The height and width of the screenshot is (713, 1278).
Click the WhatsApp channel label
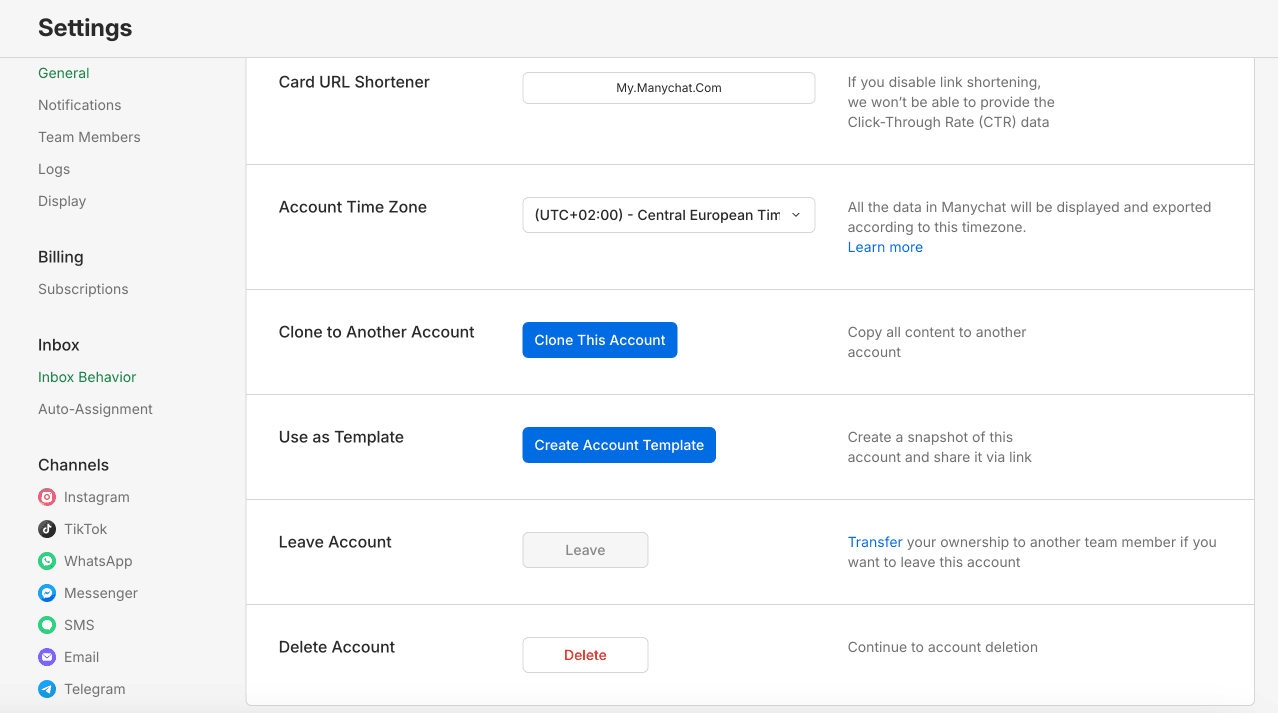[98, 561]
